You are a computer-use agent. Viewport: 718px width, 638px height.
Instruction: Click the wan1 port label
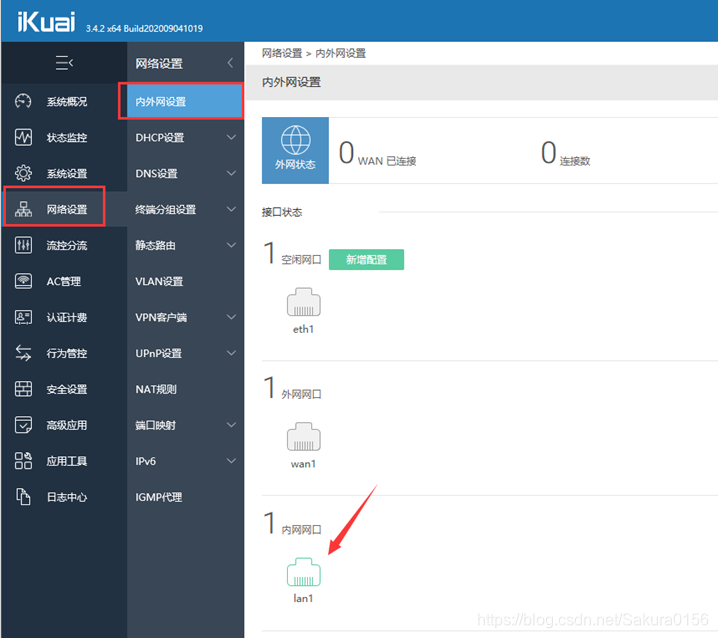(x=303, y=464)
